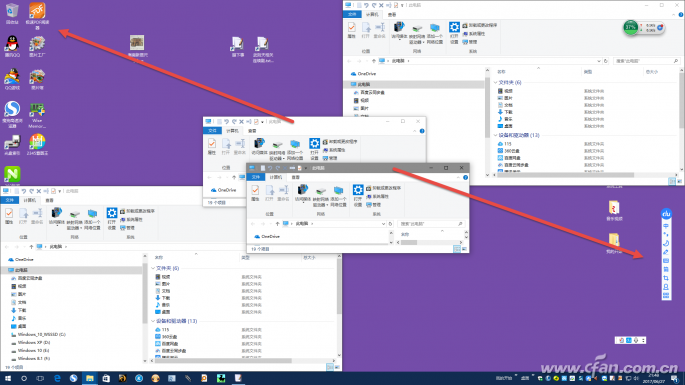Screen dimensions: 685x385
Task: Open the orange PDF reader desktop icon
Action: 37,16
